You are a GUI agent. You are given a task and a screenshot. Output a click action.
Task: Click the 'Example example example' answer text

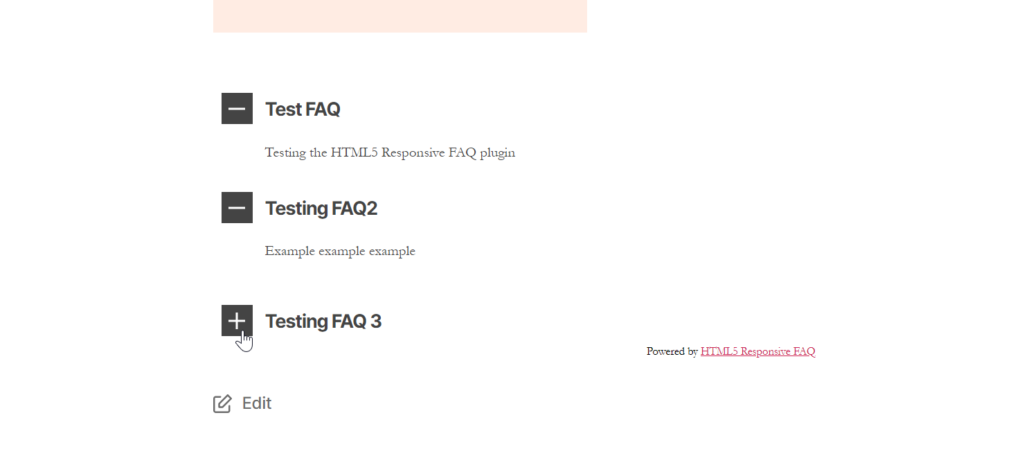pos(340,251)
